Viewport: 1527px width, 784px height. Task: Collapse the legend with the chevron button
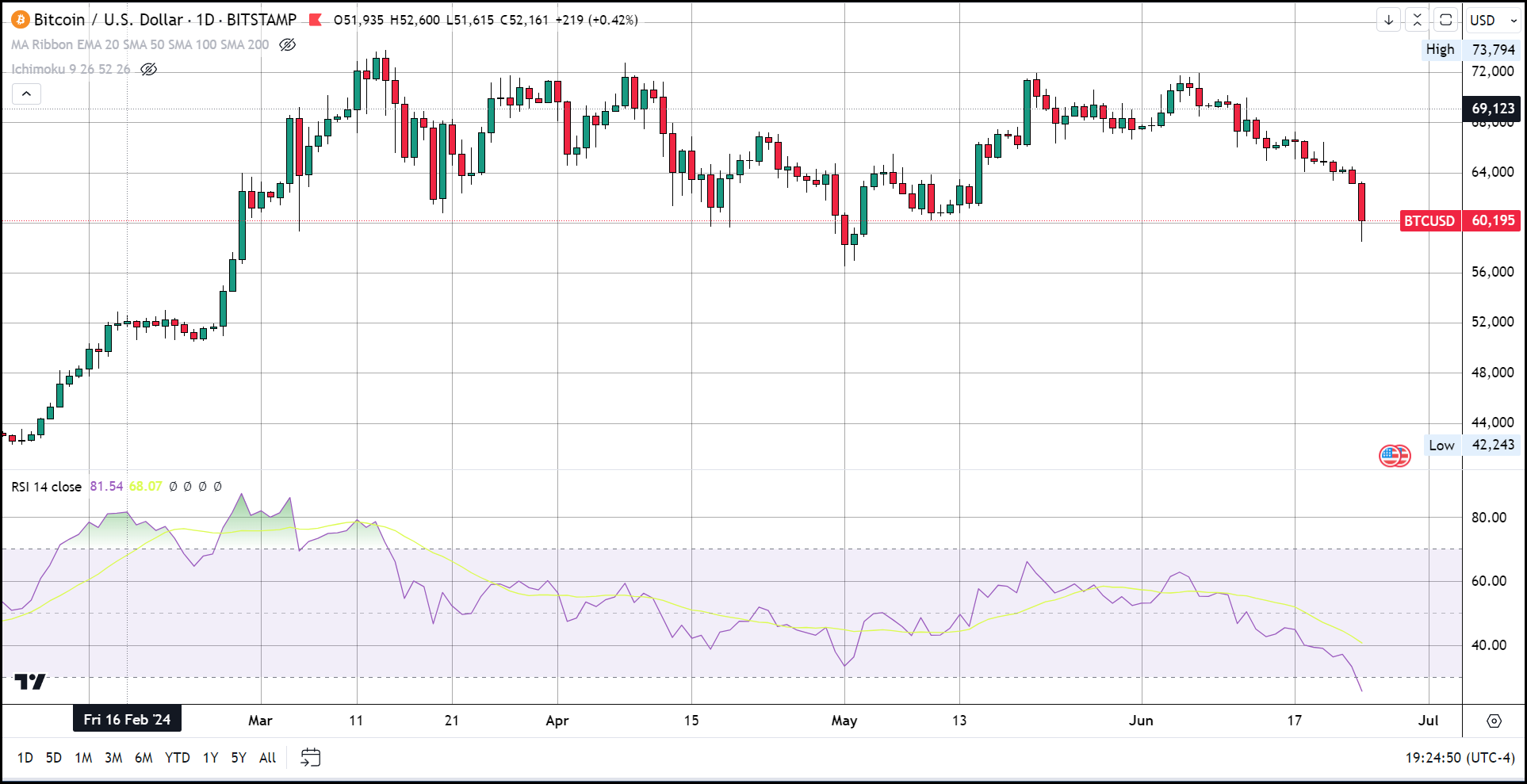pos(26,94)
